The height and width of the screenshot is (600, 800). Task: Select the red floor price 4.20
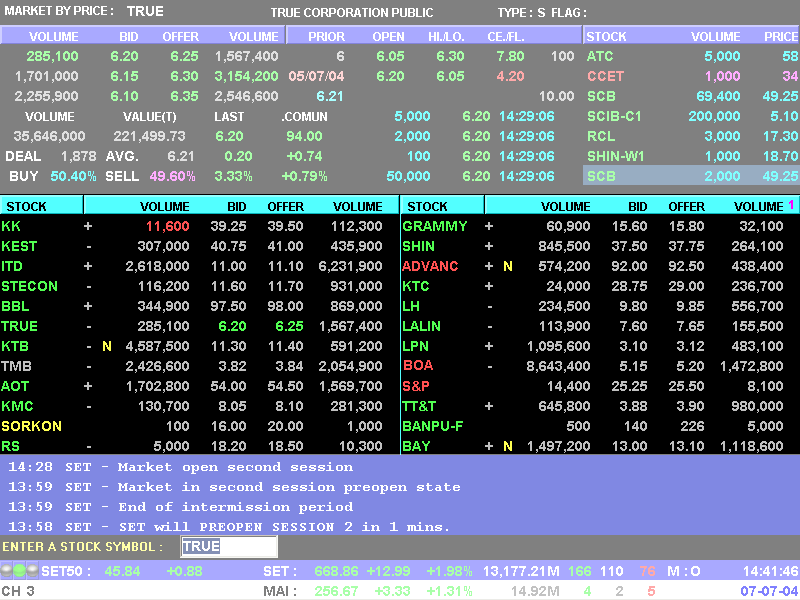coord(510,76)
